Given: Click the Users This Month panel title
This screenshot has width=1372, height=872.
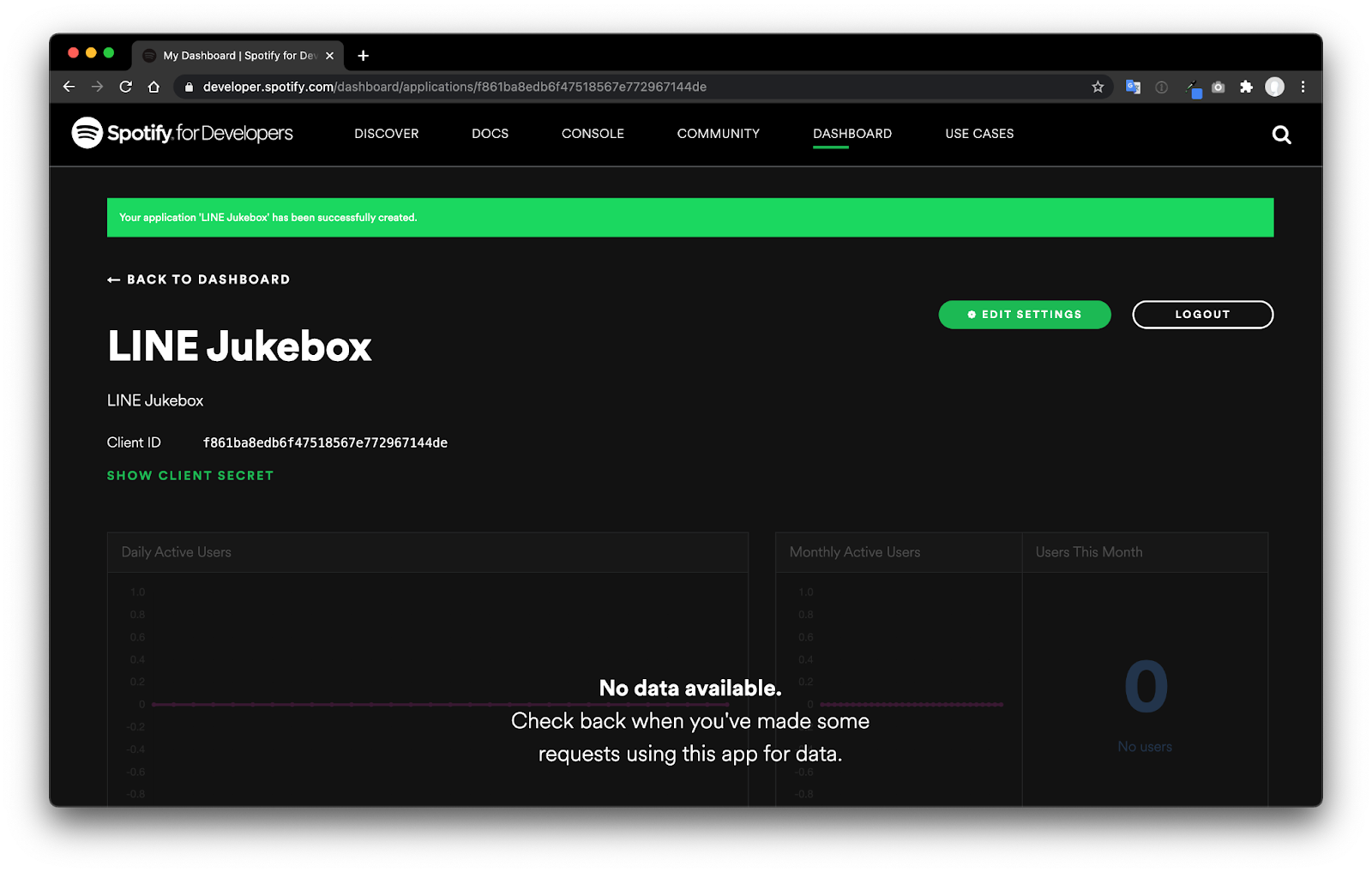Looking at the screenshot, I should coord(1089,552).
